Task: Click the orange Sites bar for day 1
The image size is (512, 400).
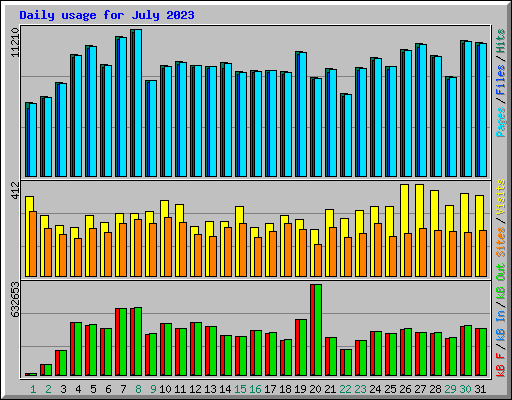Action: pos(33,244)
